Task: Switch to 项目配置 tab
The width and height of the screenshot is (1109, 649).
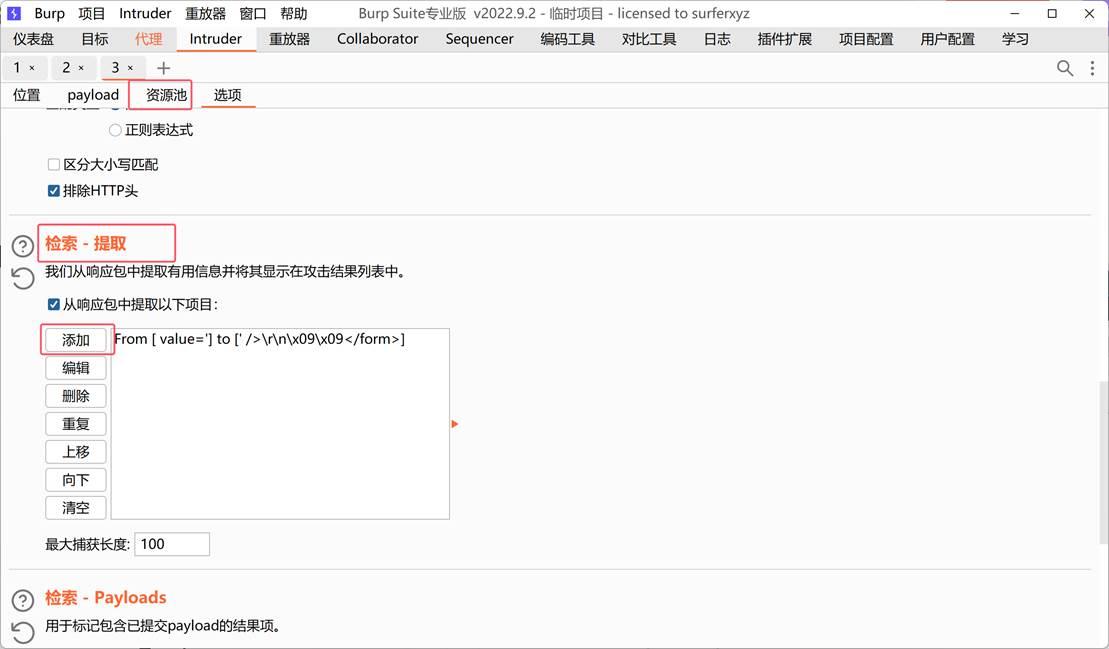Action: pyautogui.click(x=866, y=39)
